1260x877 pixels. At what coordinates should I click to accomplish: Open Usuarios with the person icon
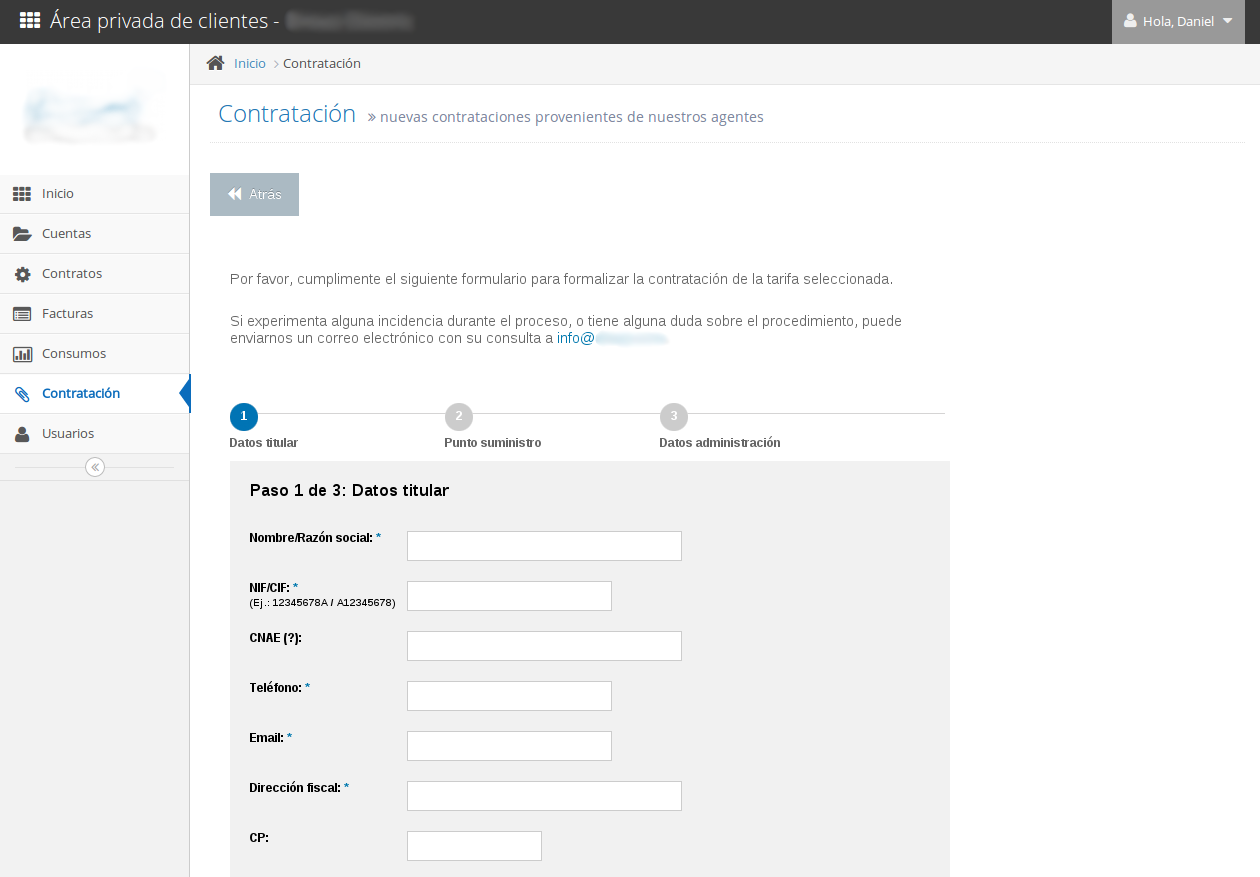pos(22,433)
